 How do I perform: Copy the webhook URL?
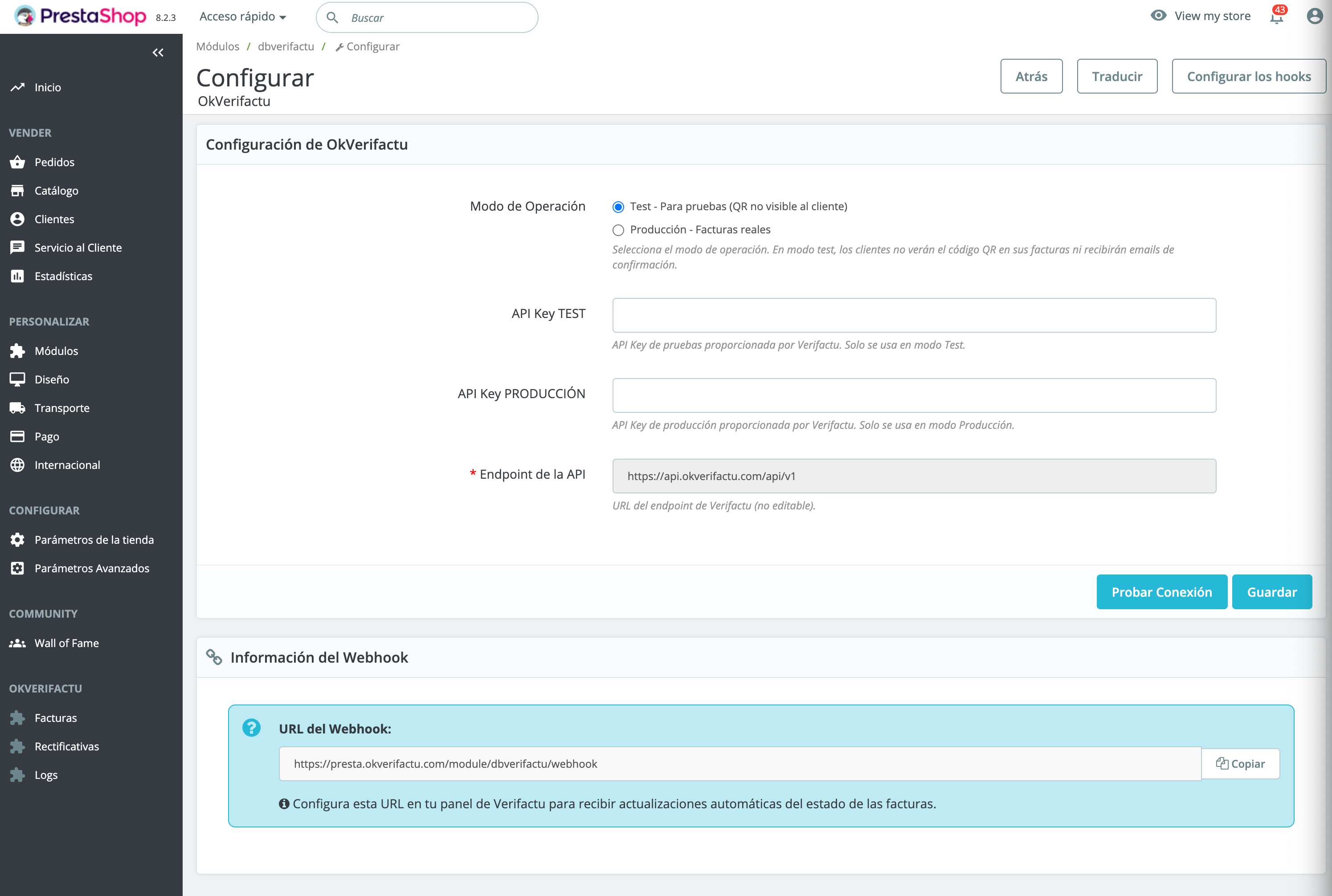[x=1241, y=763]
